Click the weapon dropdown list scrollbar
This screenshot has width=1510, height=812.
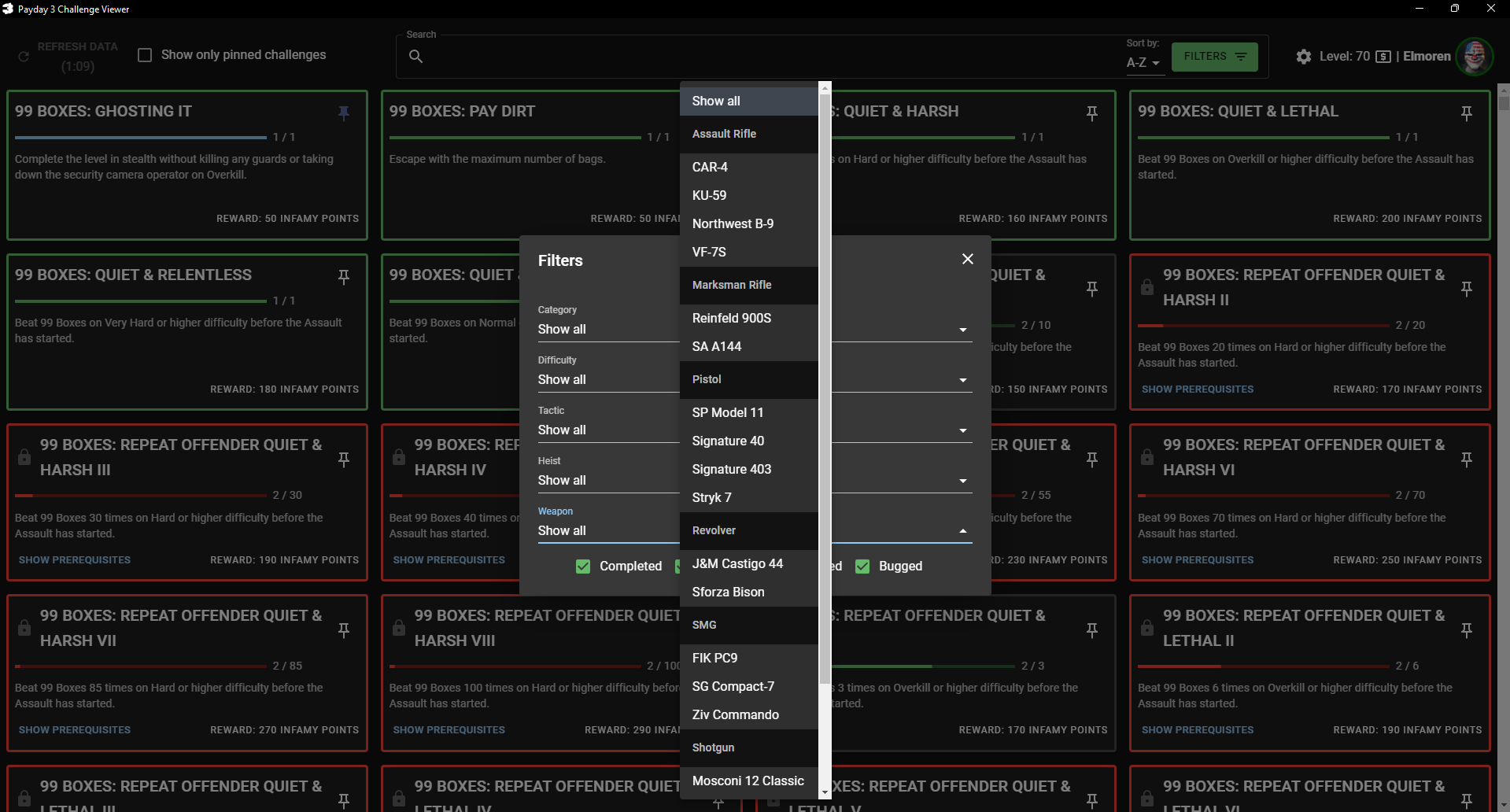tap(825, 388)
